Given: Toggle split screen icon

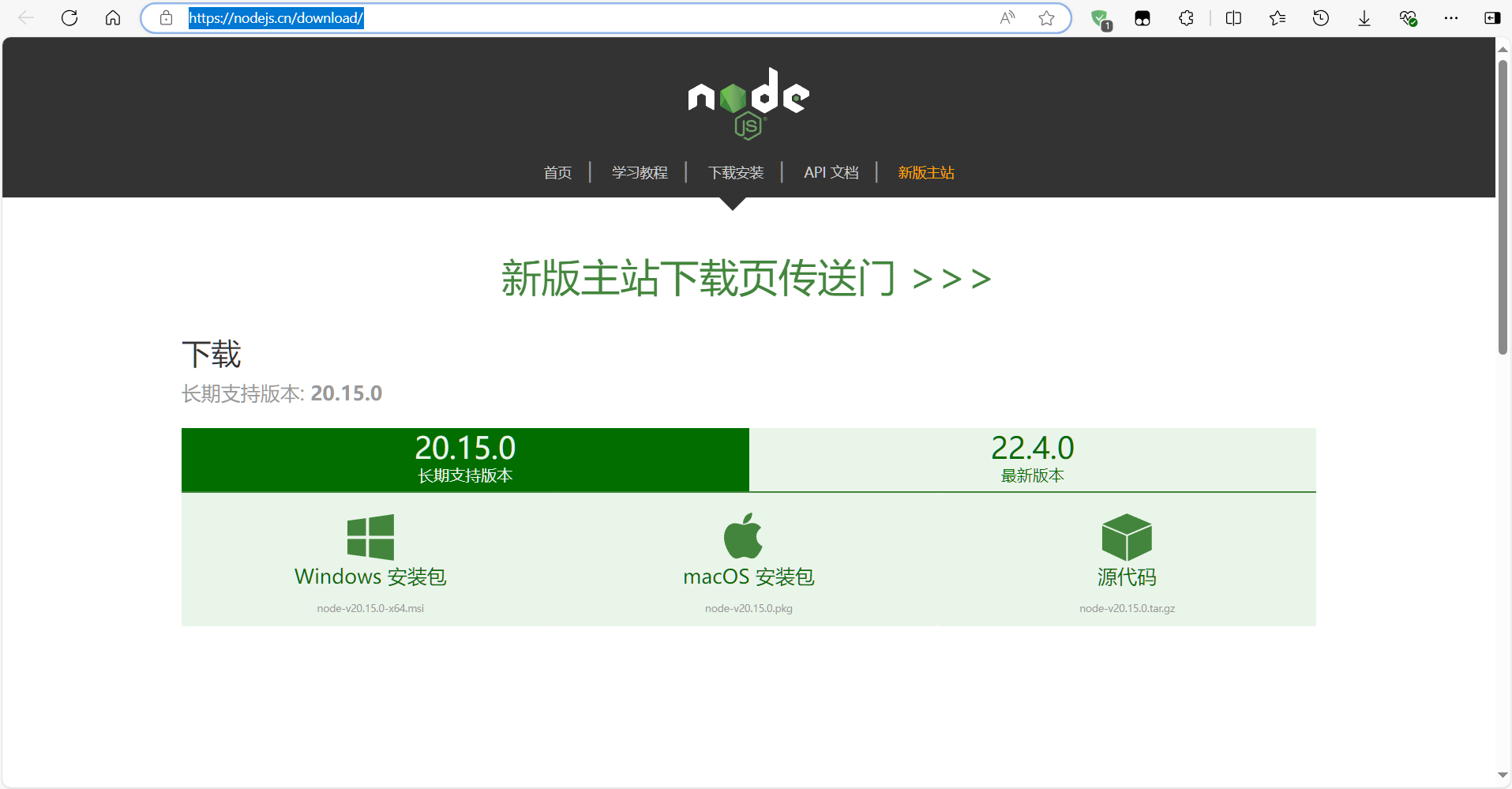Looking at the screenshot, I should click(1233, 18).
